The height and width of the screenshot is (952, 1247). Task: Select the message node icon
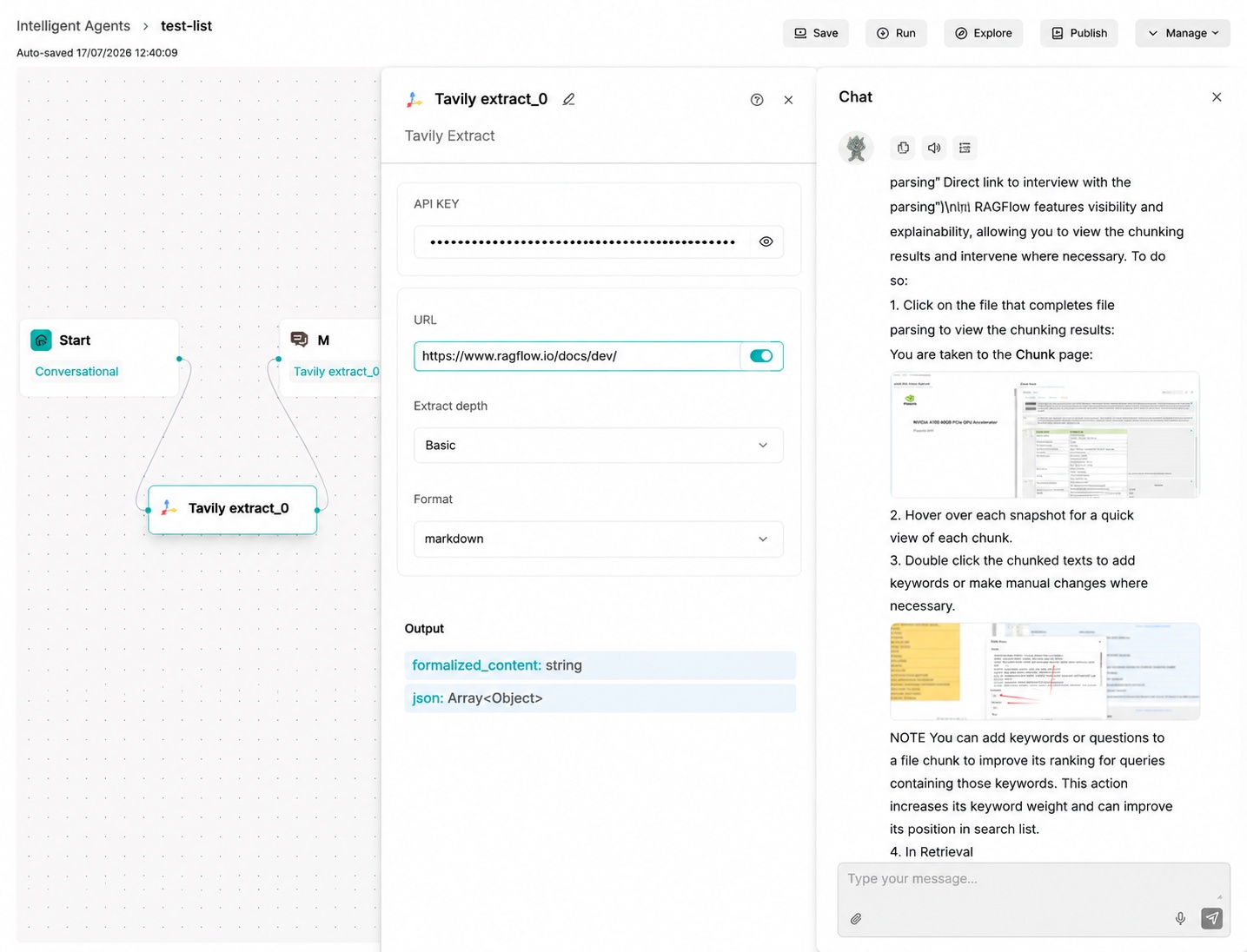[299, 340]
